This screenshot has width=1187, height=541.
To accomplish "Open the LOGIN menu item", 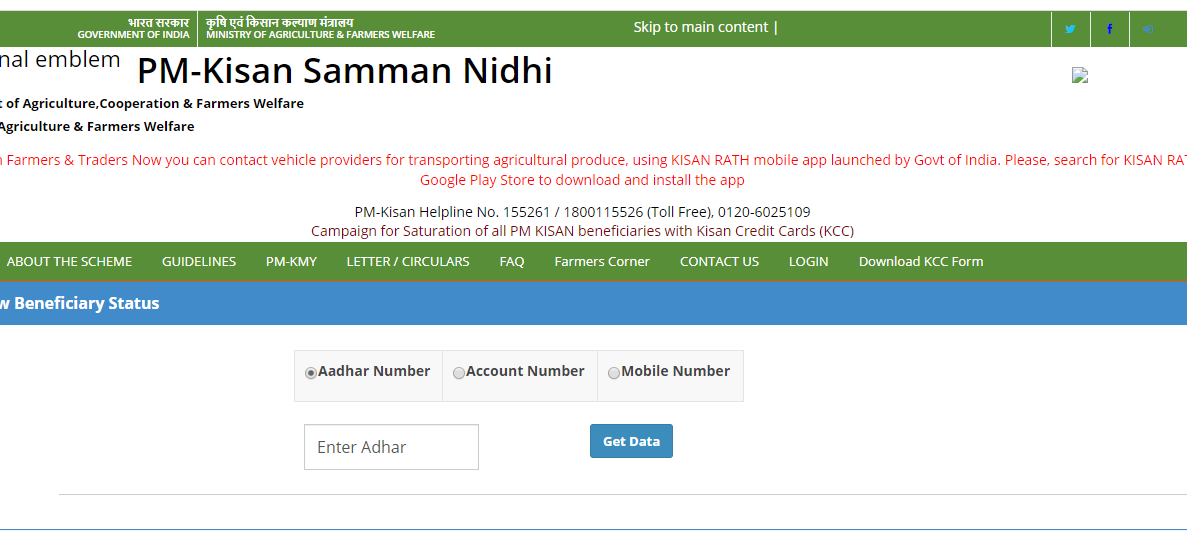I will (808, 262).
